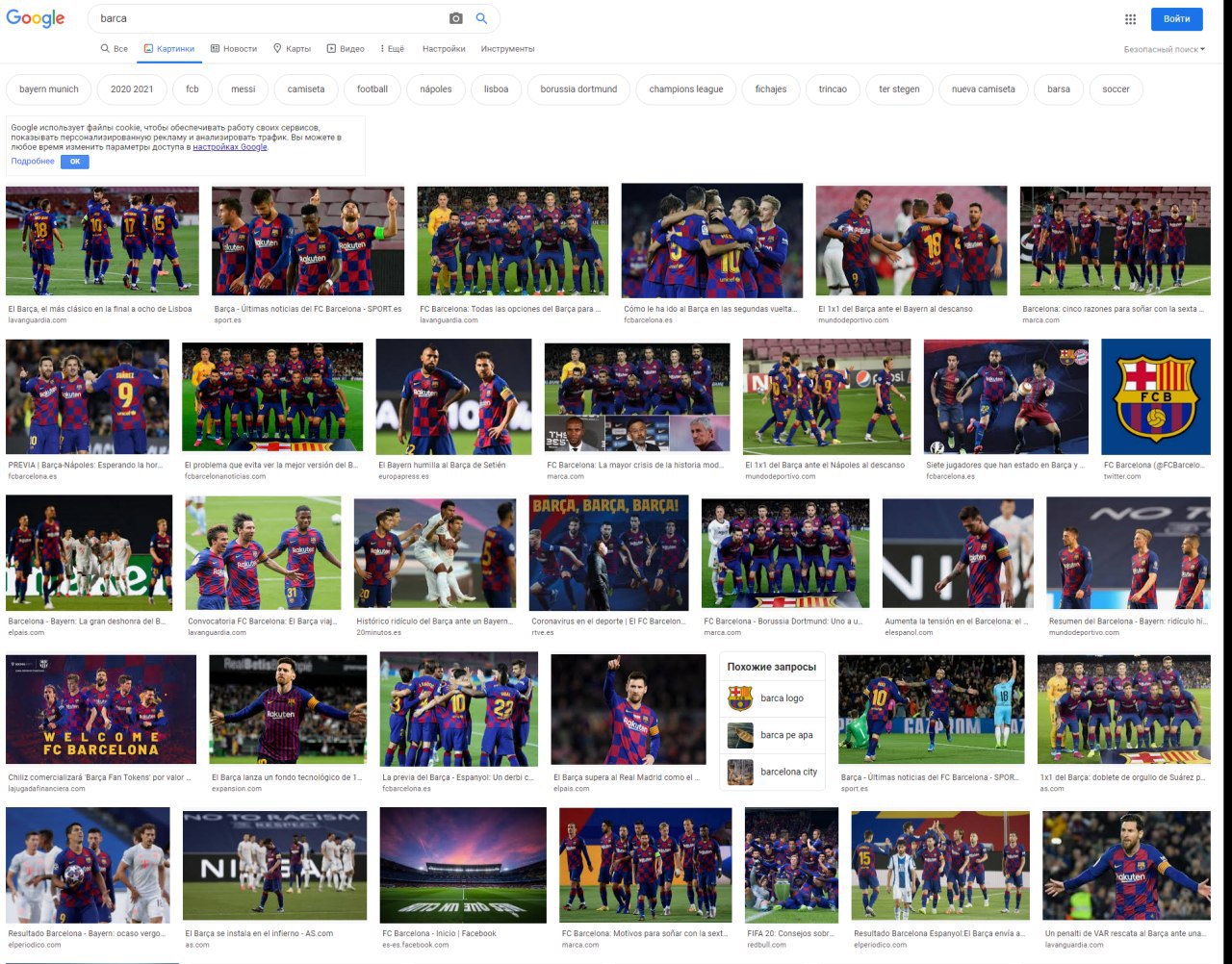
Task: Expand the Безопасный поиск dropdown
Action: 1165,49
